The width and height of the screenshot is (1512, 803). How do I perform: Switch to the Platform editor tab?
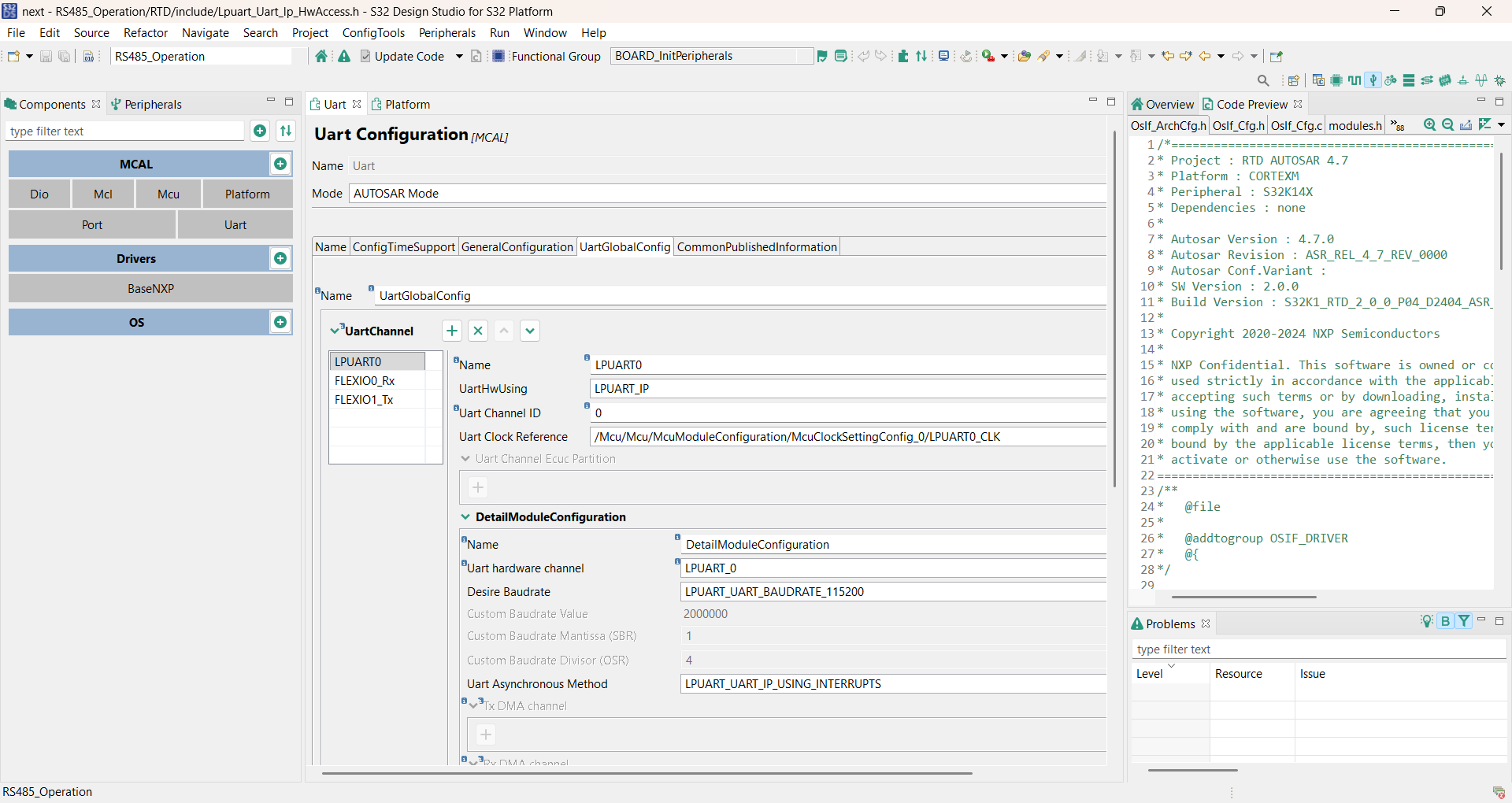tap(401, 104)
